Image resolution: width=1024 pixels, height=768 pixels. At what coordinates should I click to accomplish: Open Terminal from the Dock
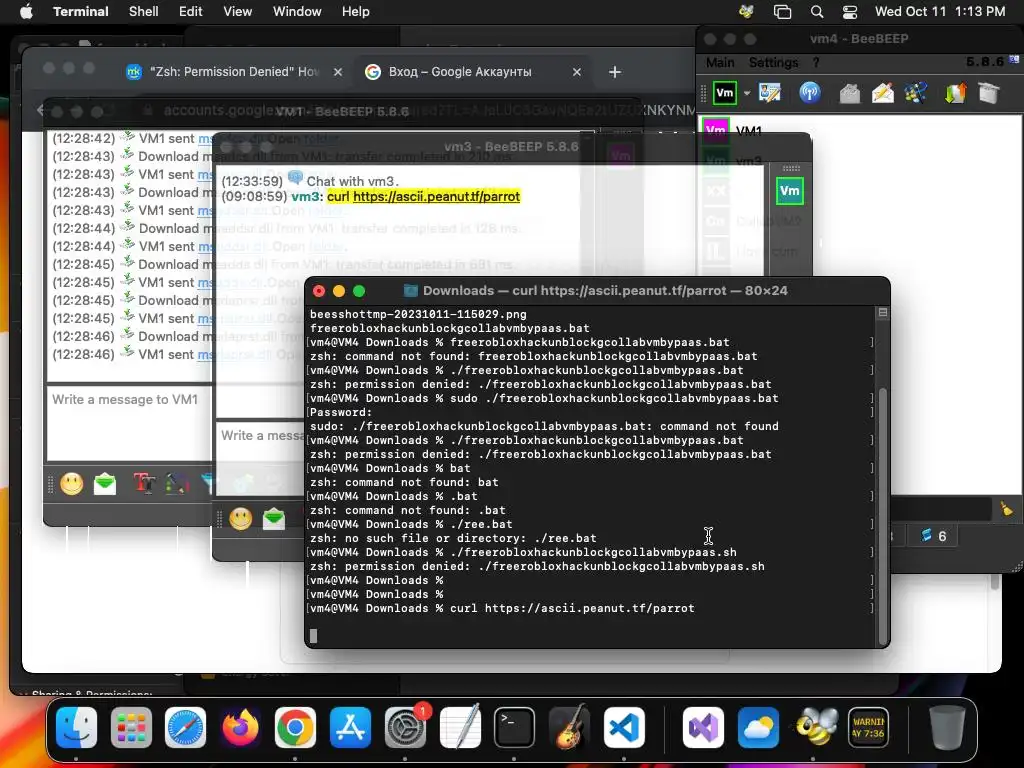(514, 727)
